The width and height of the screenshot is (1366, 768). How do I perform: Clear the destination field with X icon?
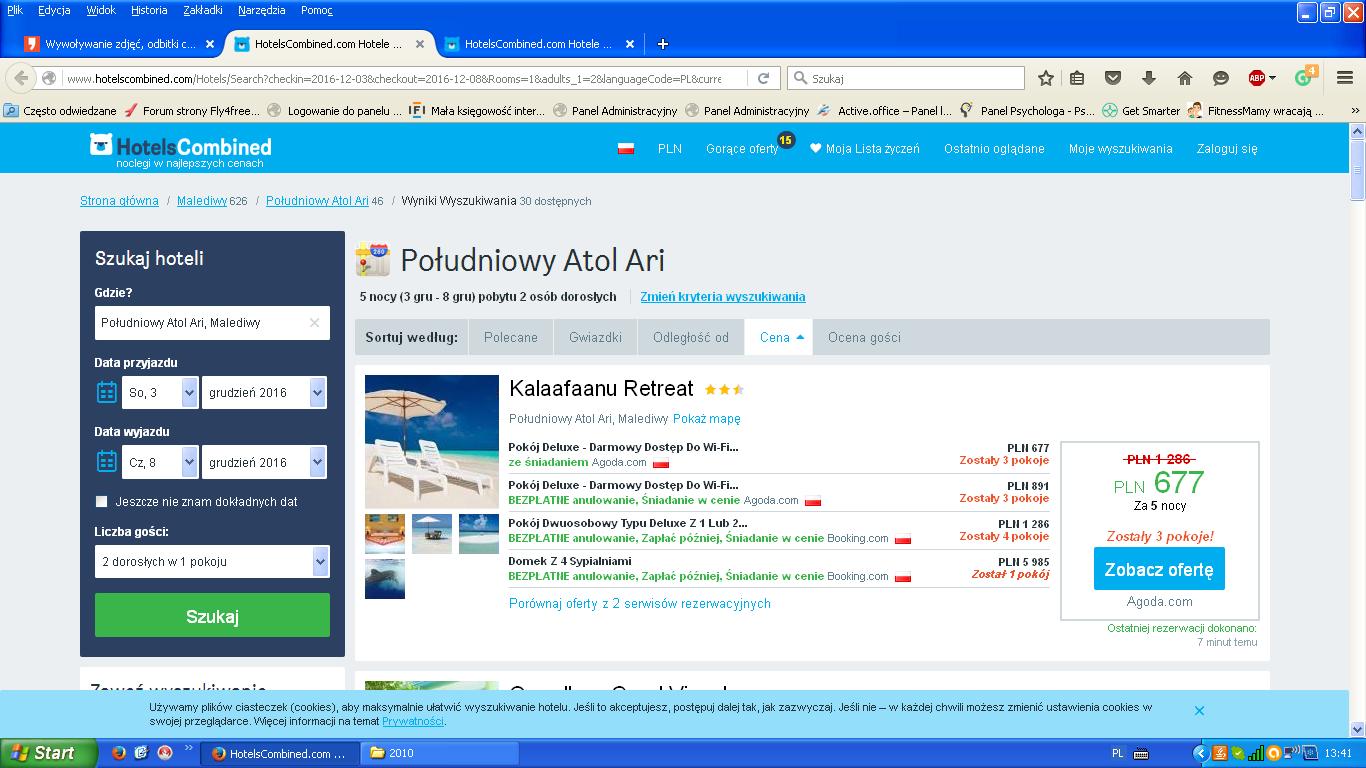314,323
